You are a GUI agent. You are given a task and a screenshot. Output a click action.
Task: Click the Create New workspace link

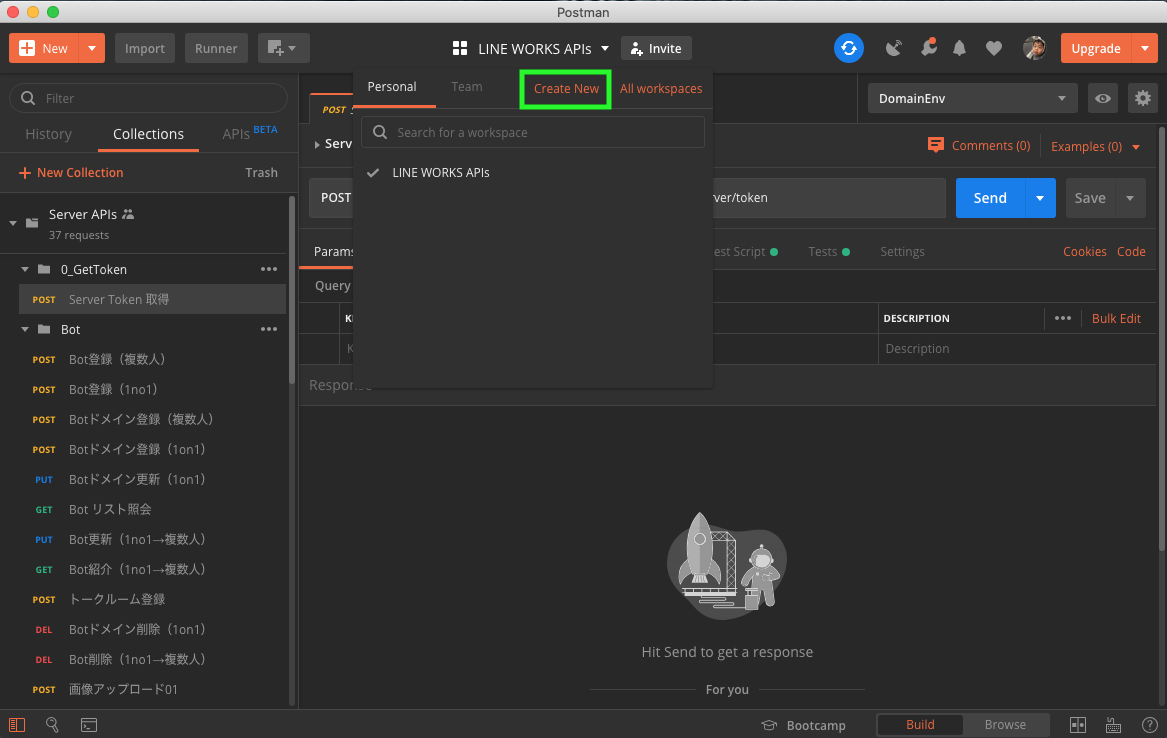565,88
